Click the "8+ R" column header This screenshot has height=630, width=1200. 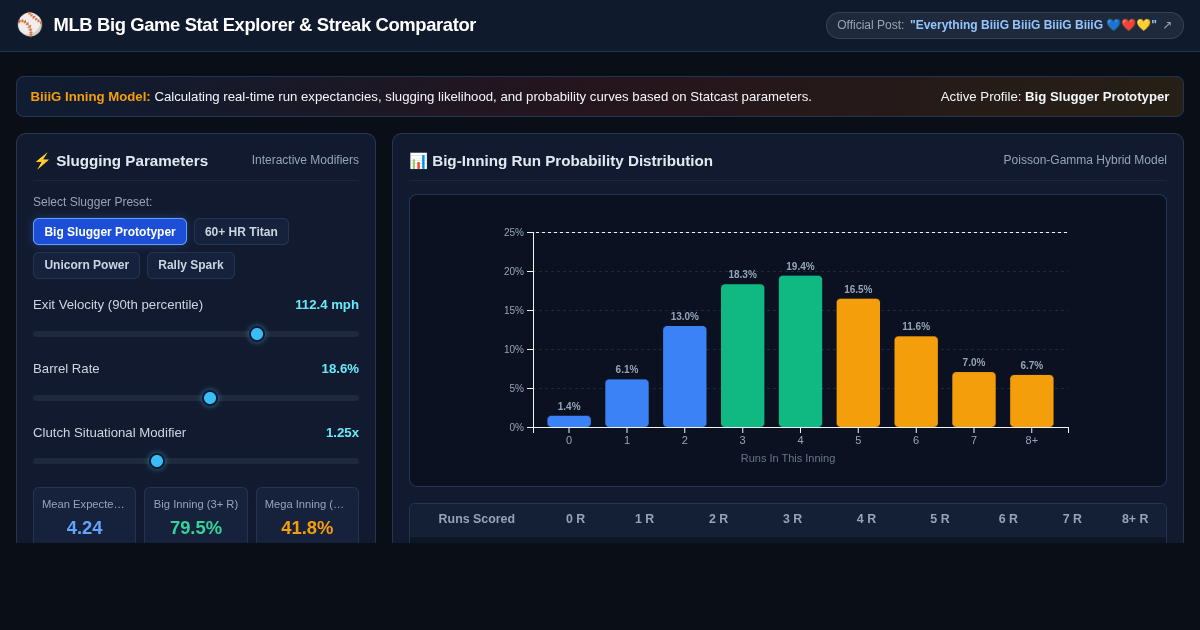(x=1135, y=519)
